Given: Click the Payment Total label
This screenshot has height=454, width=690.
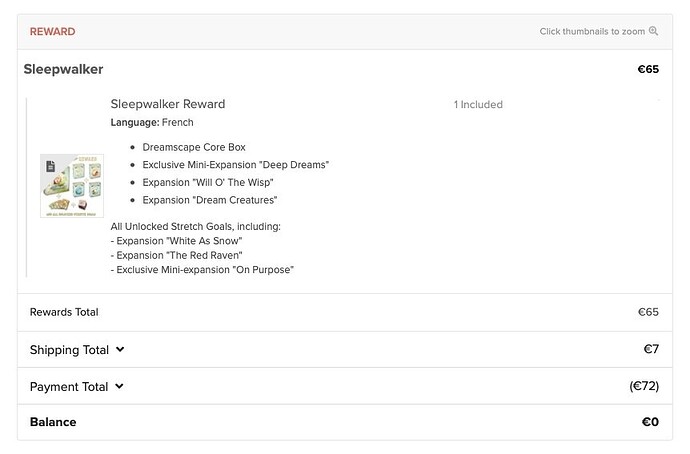Looking at the screenshot, I should click(69, 386).
